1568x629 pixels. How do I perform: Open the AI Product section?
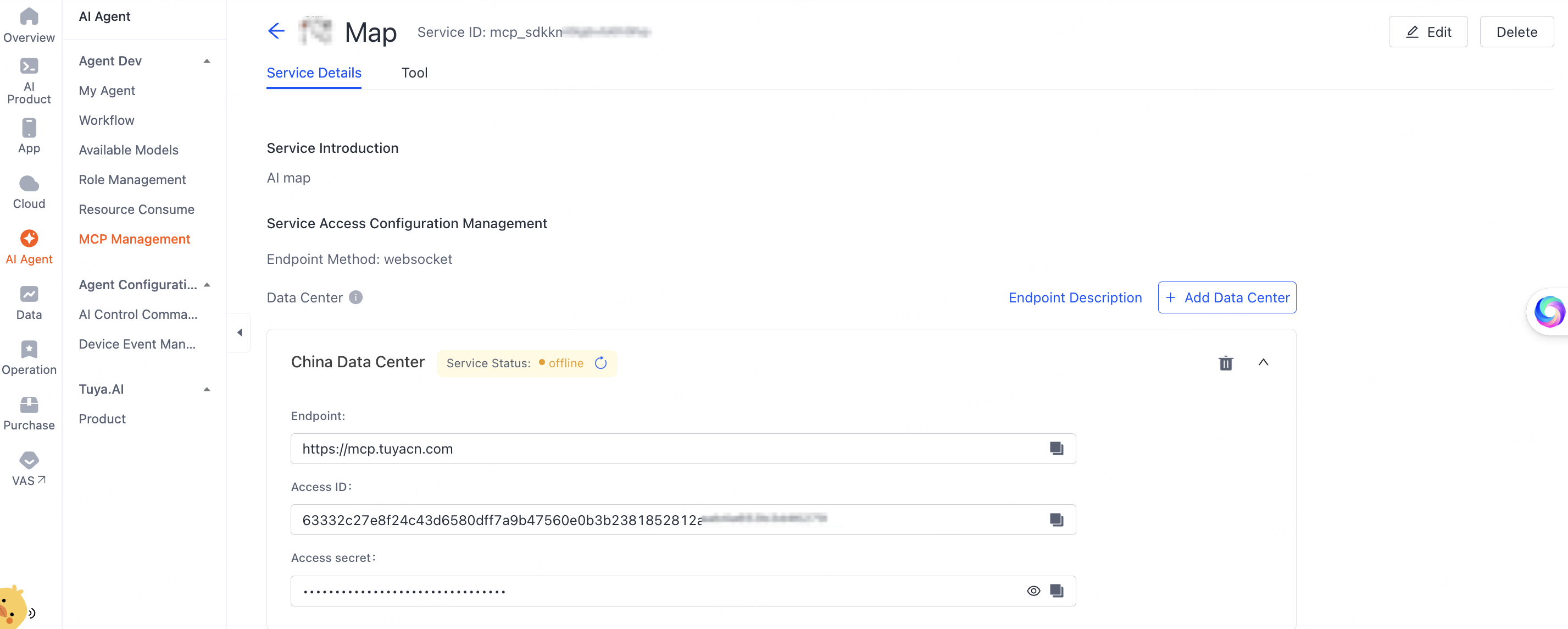[29, 81]
